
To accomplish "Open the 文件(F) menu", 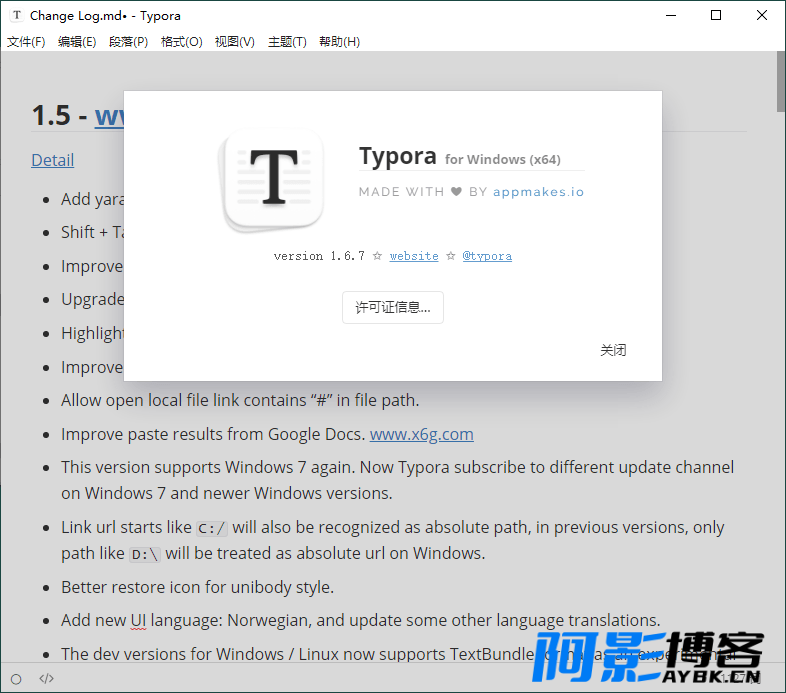I will (x=26, y=42).
